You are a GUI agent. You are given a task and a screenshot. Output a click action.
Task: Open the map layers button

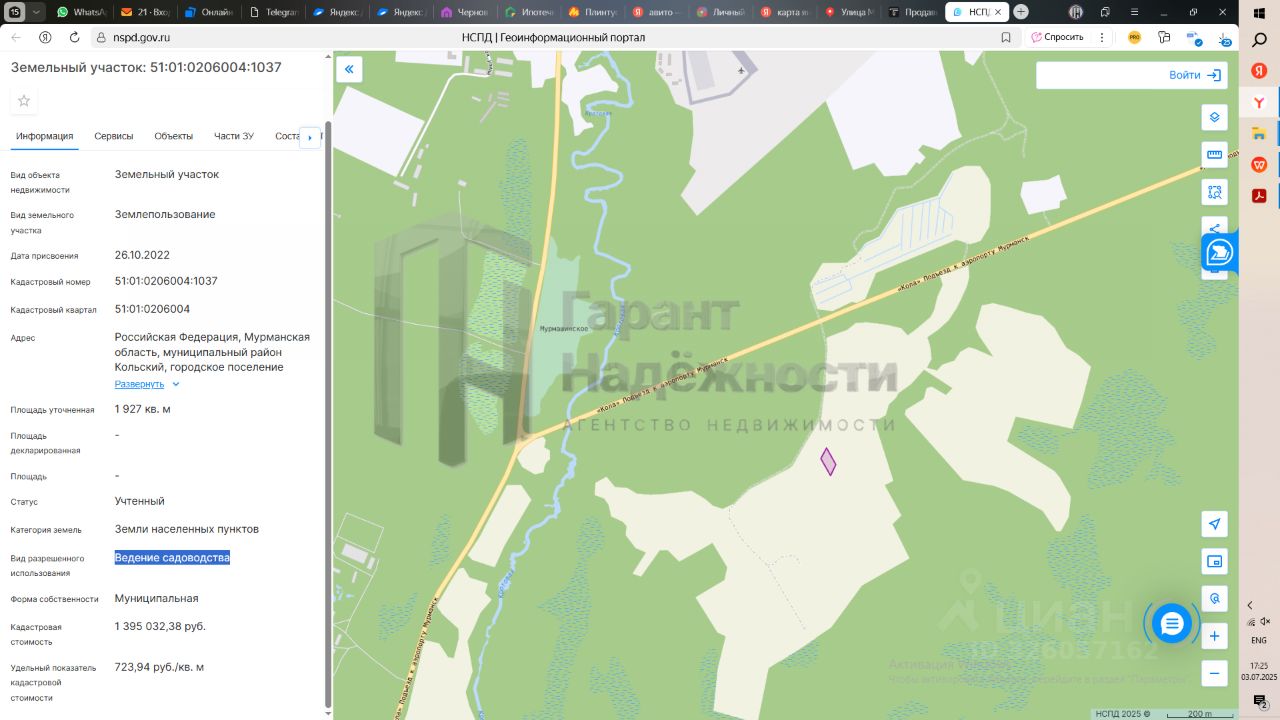1214,117
